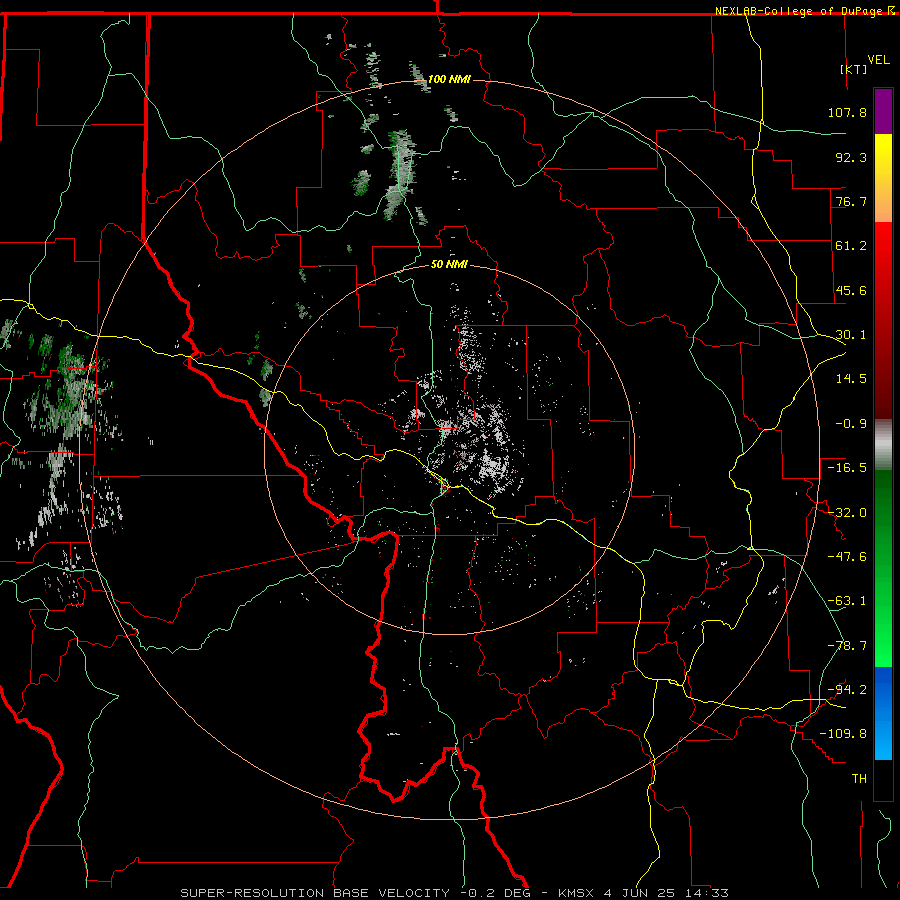Screen dimensions: 900x900
Task: Click the -63.1 velocity scale value
Action: 847,601
